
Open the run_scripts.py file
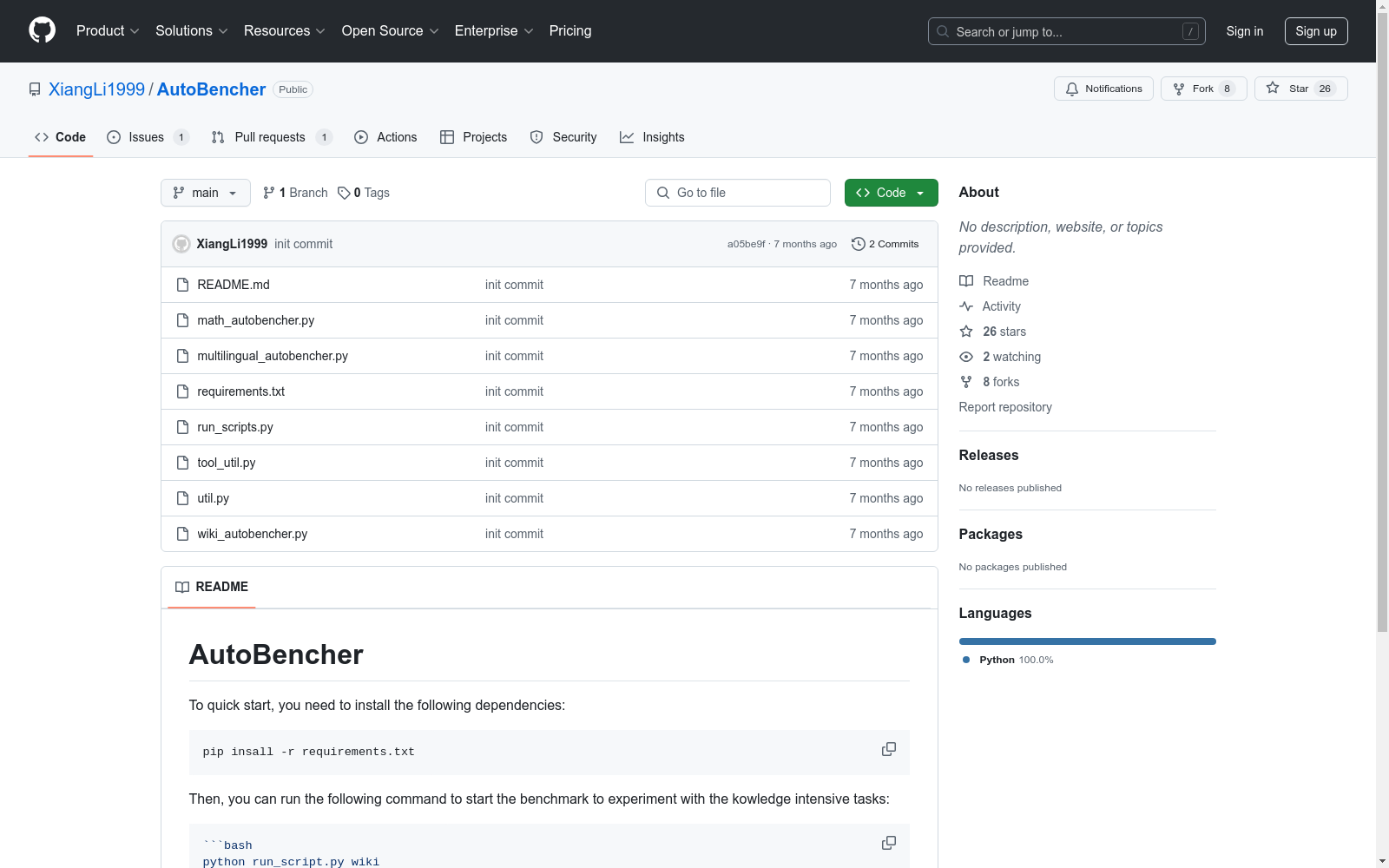(x=235, y=427)
